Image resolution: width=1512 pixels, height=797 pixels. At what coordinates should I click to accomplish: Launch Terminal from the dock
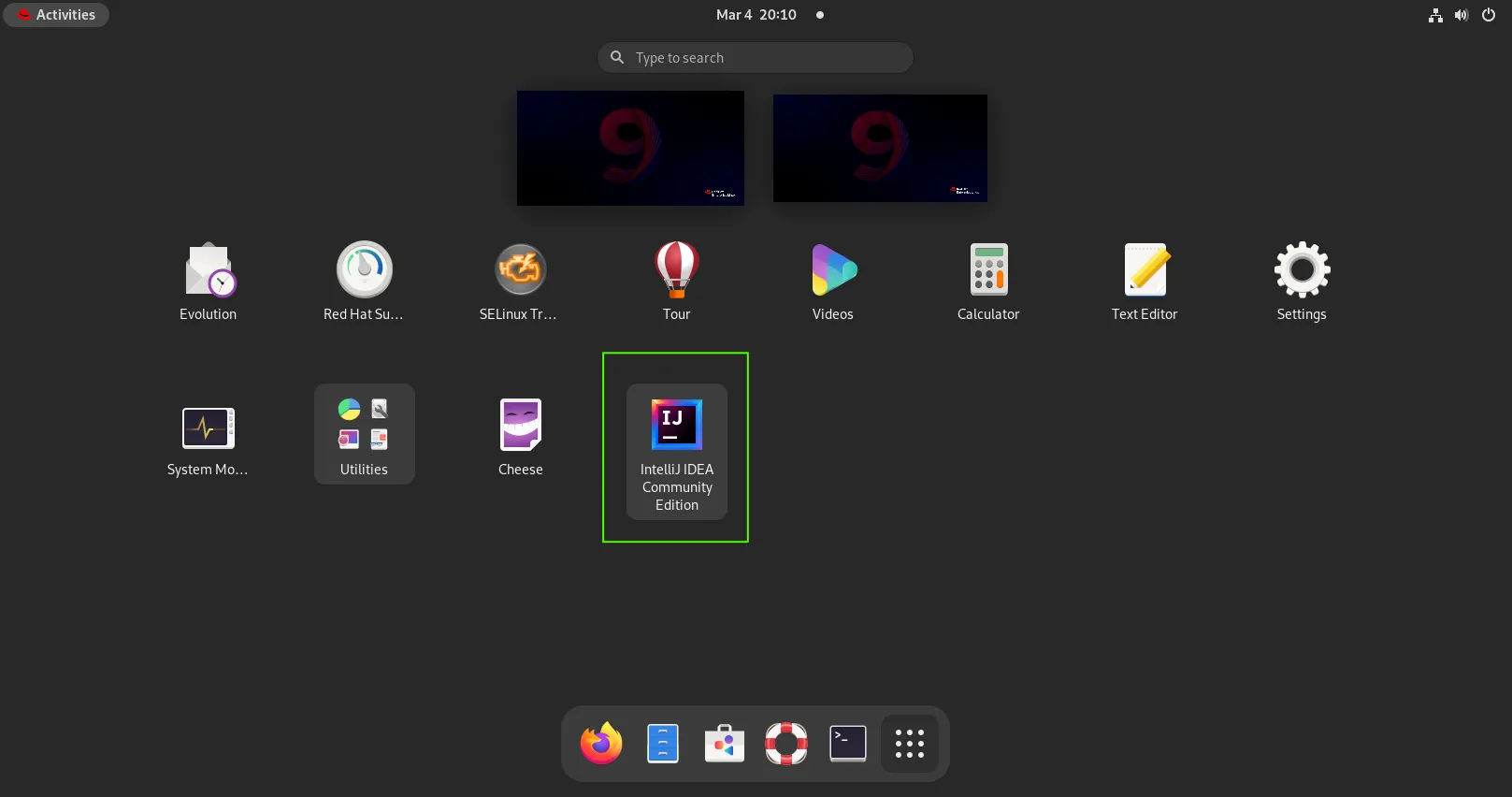click(x=848, y=744)
